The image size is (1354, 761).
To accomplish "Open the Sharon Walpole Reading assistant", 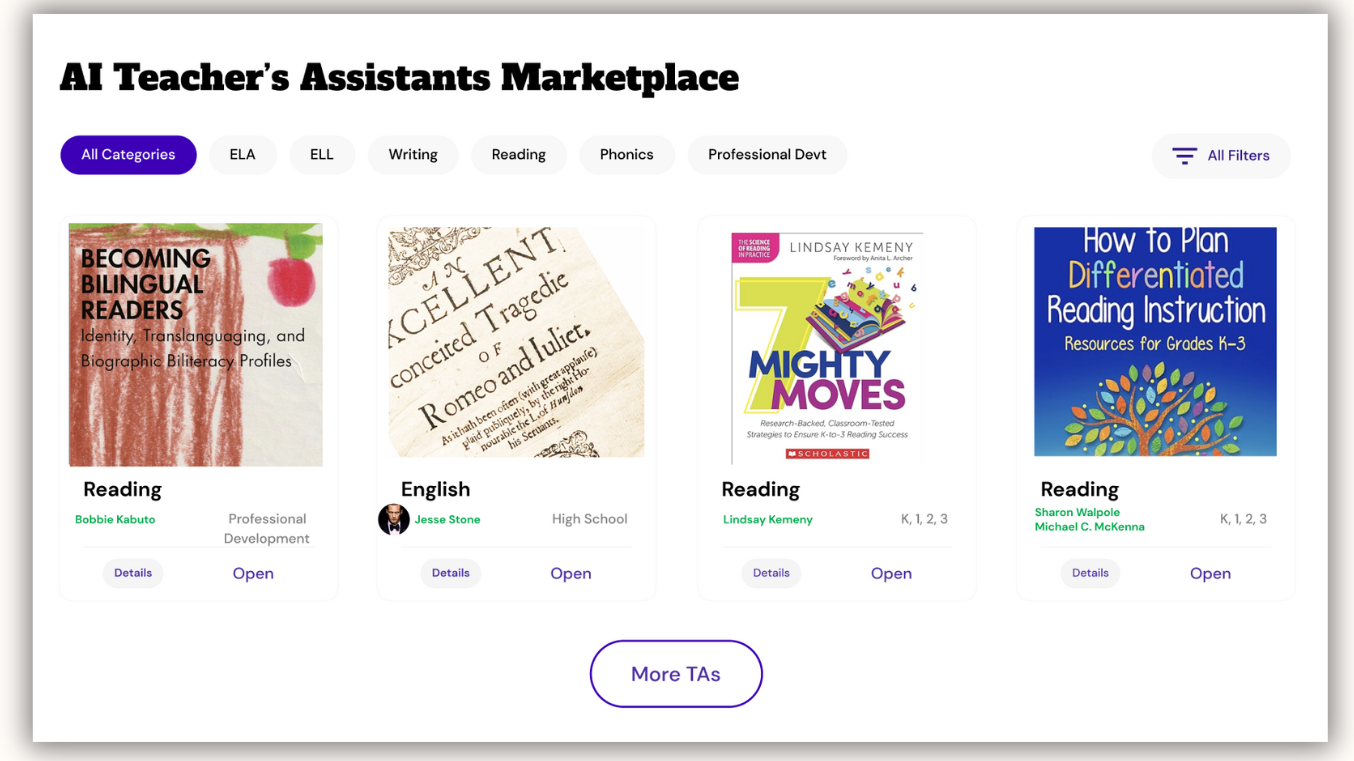I will [1210, 573].
